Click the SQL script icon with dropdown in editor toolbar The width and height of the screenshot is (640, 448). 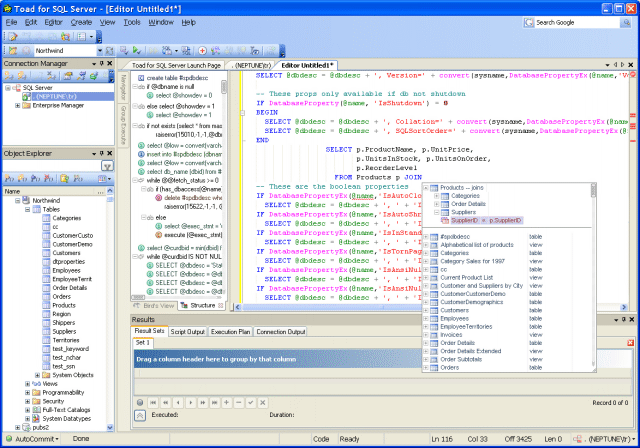(x=169, y=51)
